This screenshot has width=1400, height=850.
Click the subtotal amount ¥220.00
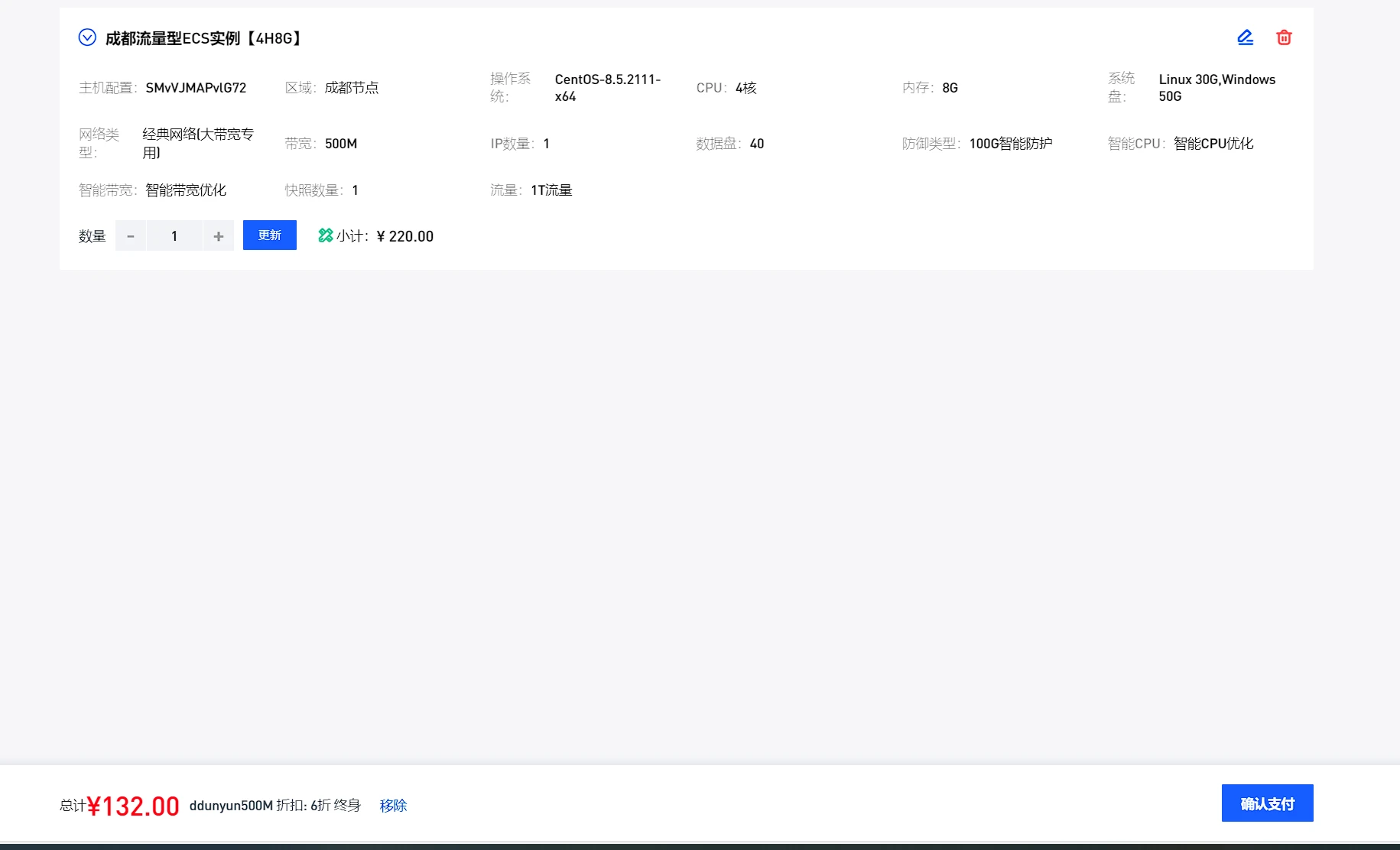pos(405,236)
